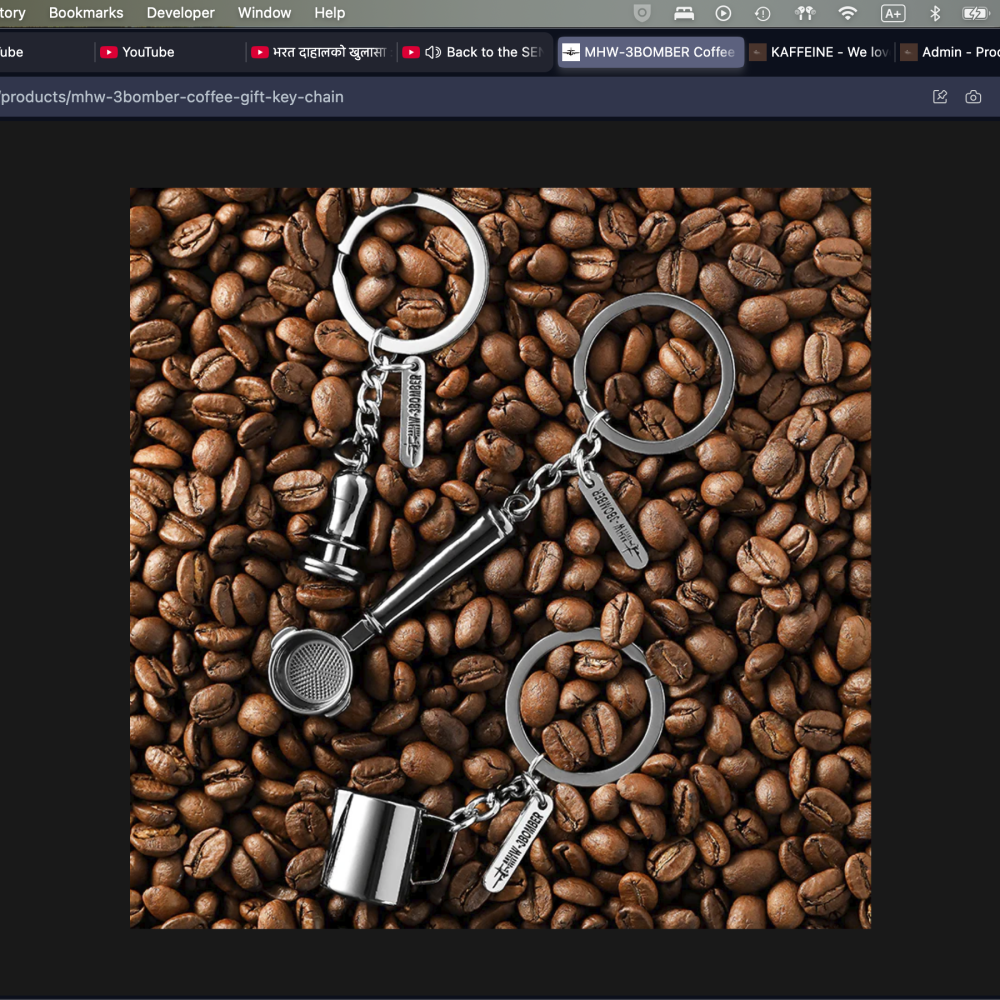Click the note/edit icon in the address bar
The image size is (1000, 1000).
click(940, 97)
